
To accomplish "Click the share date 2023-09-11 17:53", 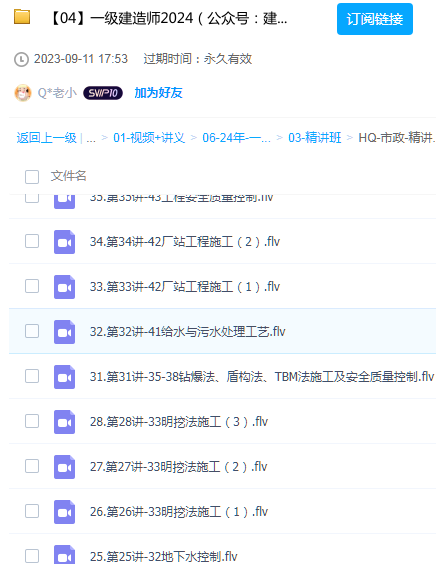I will tap(81, 59).
